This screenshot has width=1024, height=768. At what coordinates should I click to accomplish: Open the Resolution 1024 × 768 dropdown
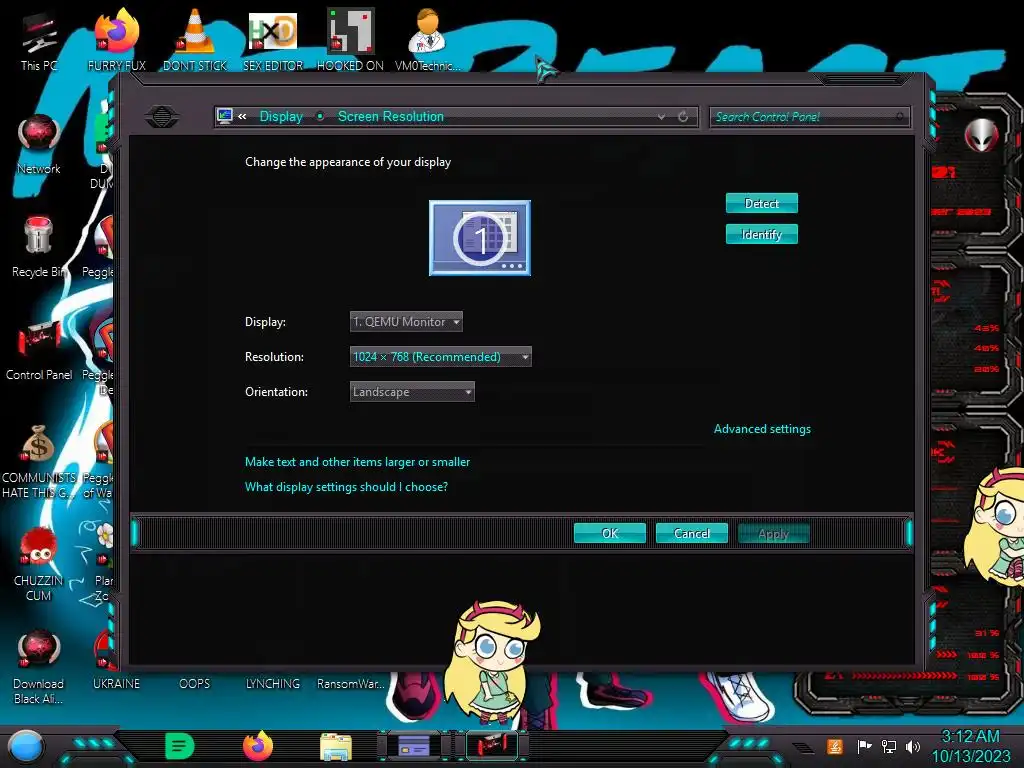[441, 357]
